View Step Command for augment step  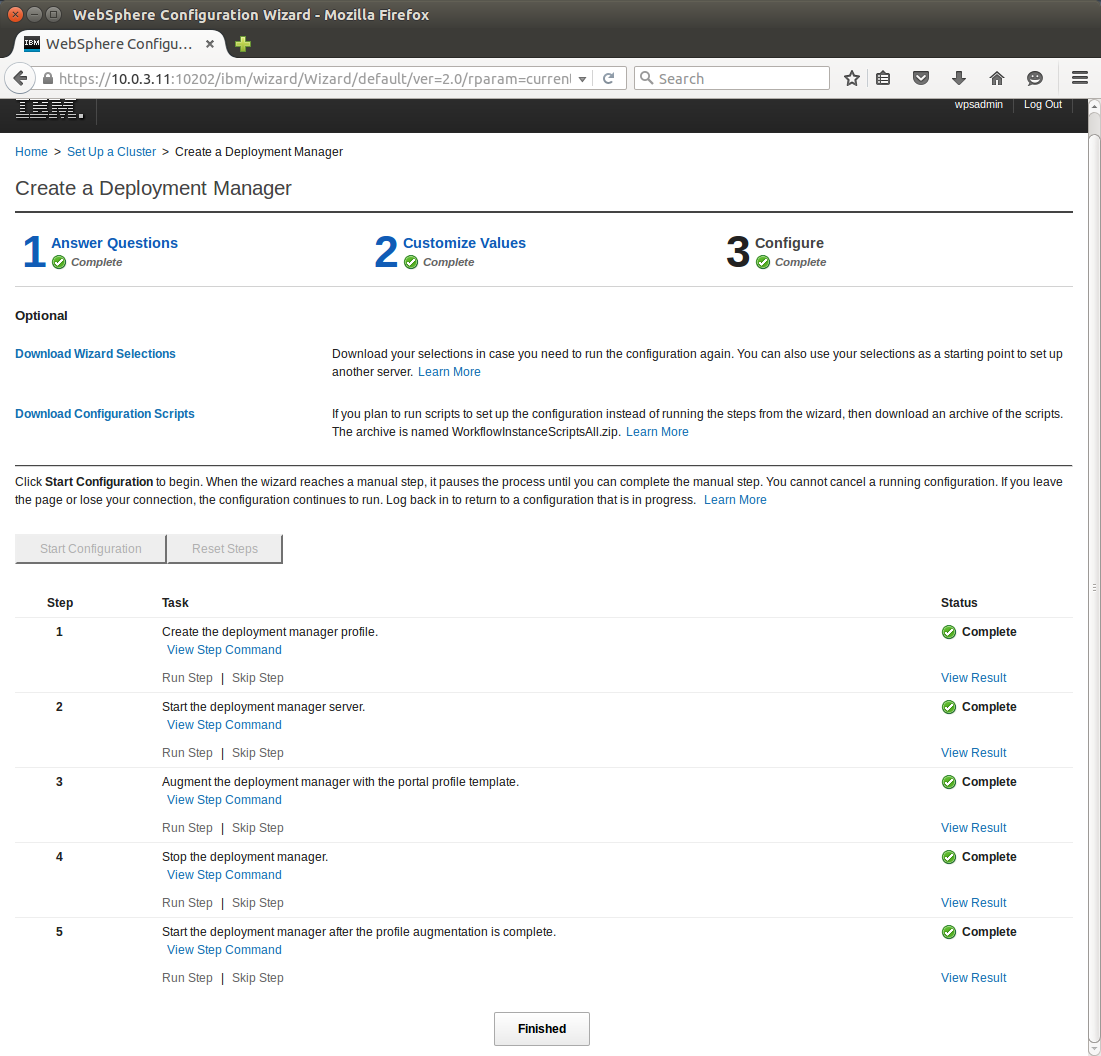pyautogui.click(x=224, y=800)
